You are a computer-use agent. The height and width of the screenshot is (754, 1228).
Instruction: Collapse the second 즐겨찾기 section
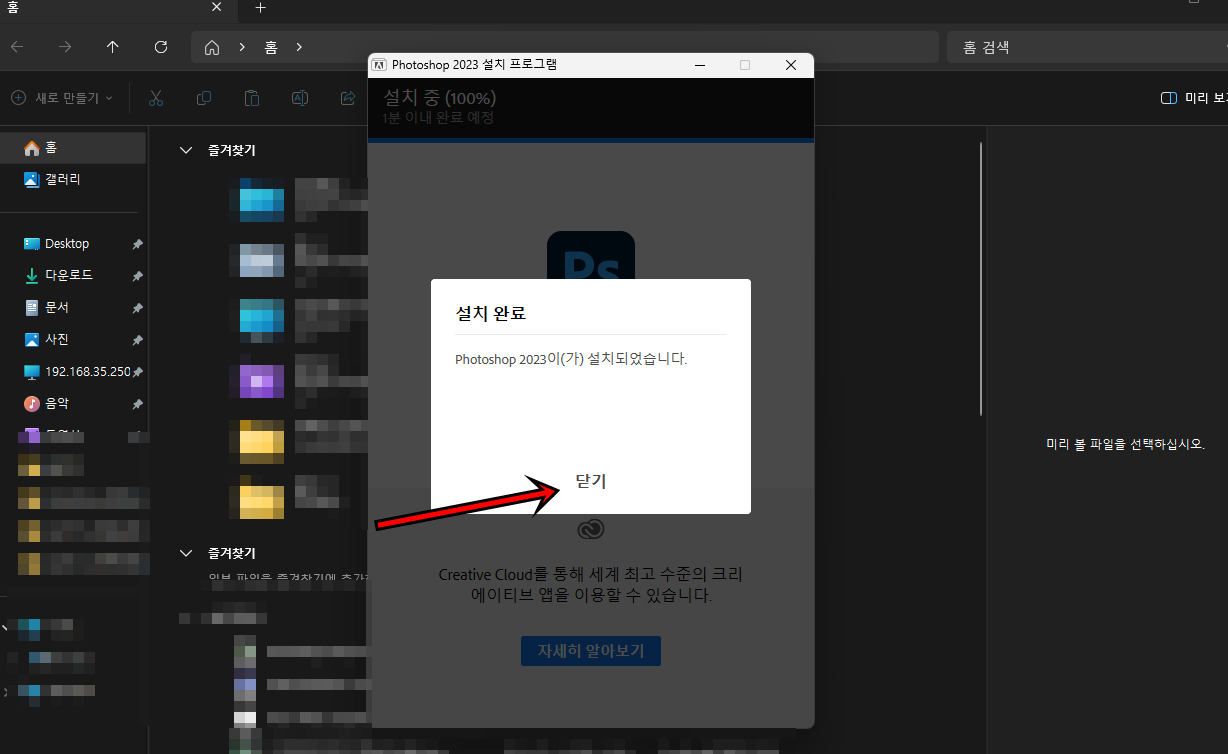coord(186,552)
